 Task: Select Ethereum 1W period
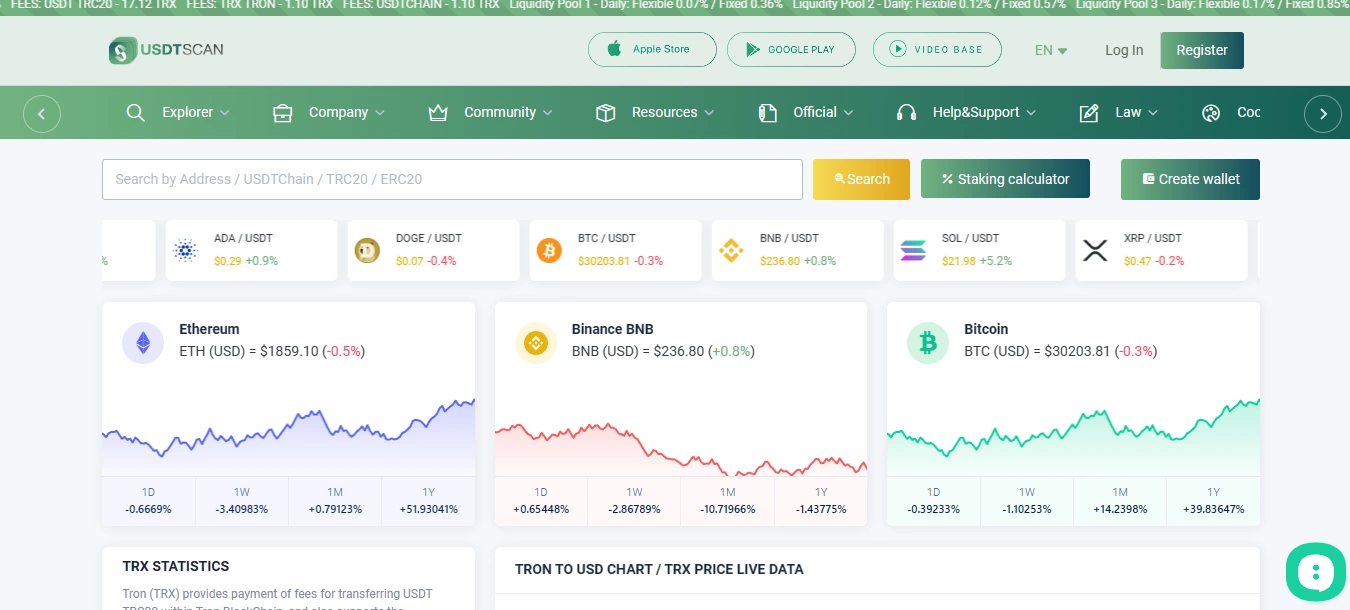coord(242,500)
